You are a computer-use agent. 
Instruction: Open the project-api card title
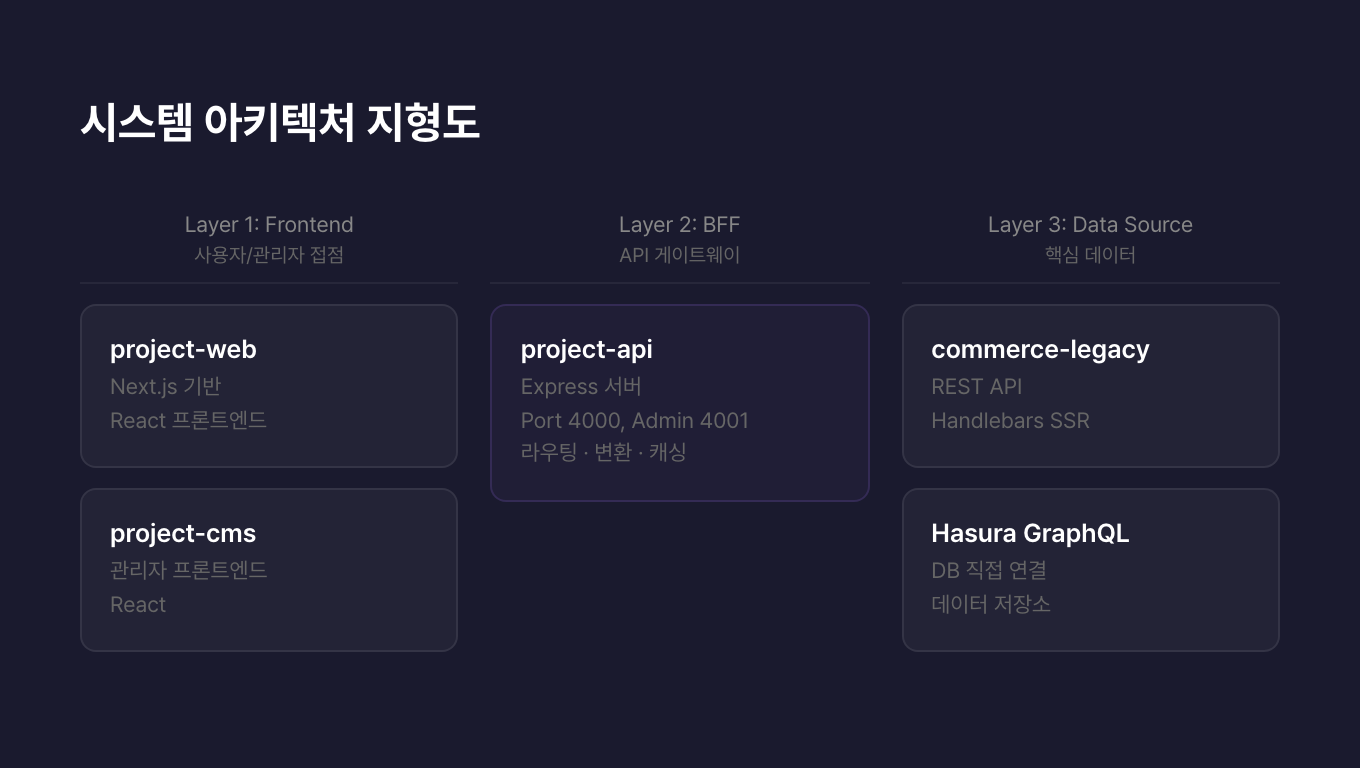(586, 350)
